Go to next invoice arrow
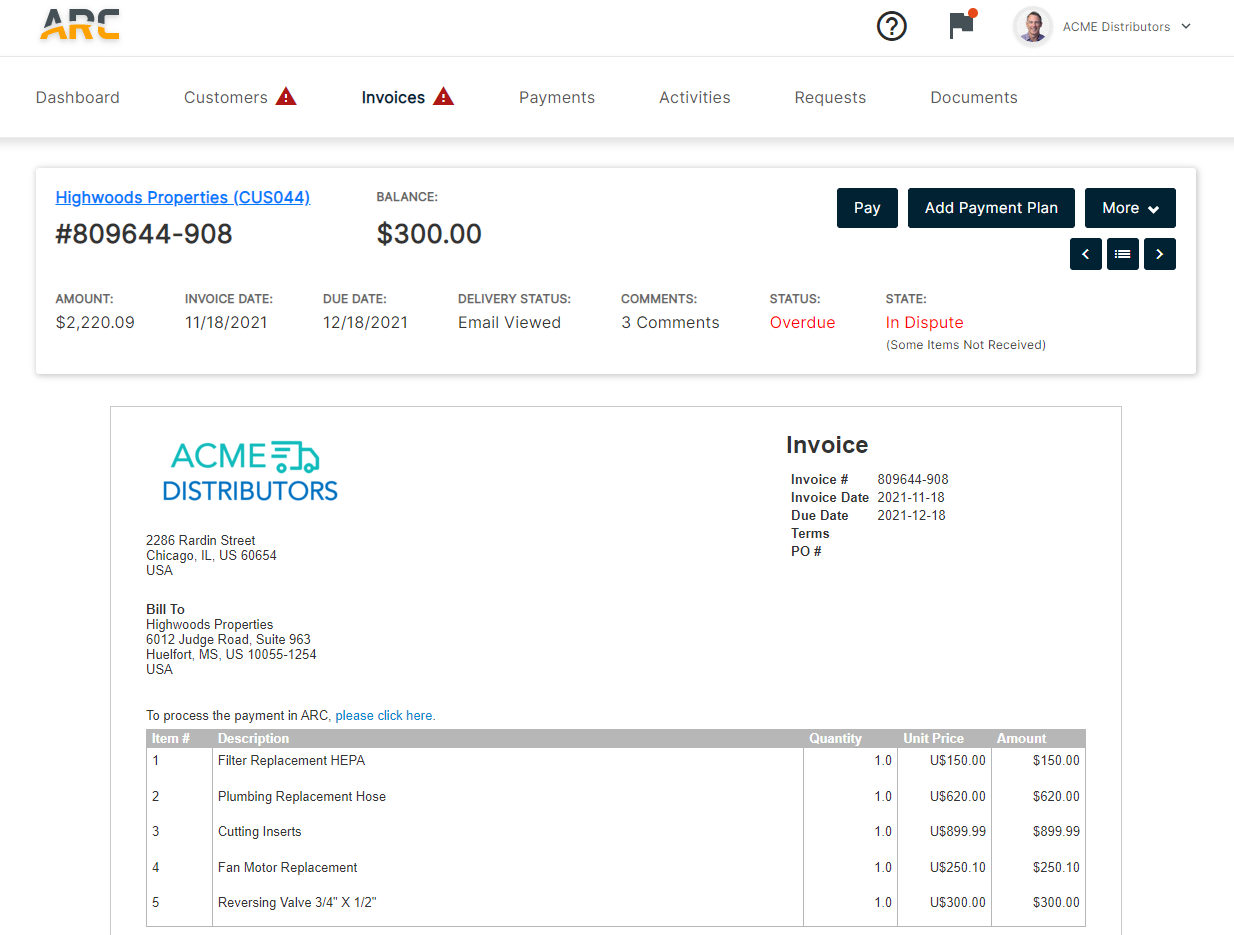The height and width of the screenshot is (935, 1234). pyautogui.click(x=1160, y=254)
